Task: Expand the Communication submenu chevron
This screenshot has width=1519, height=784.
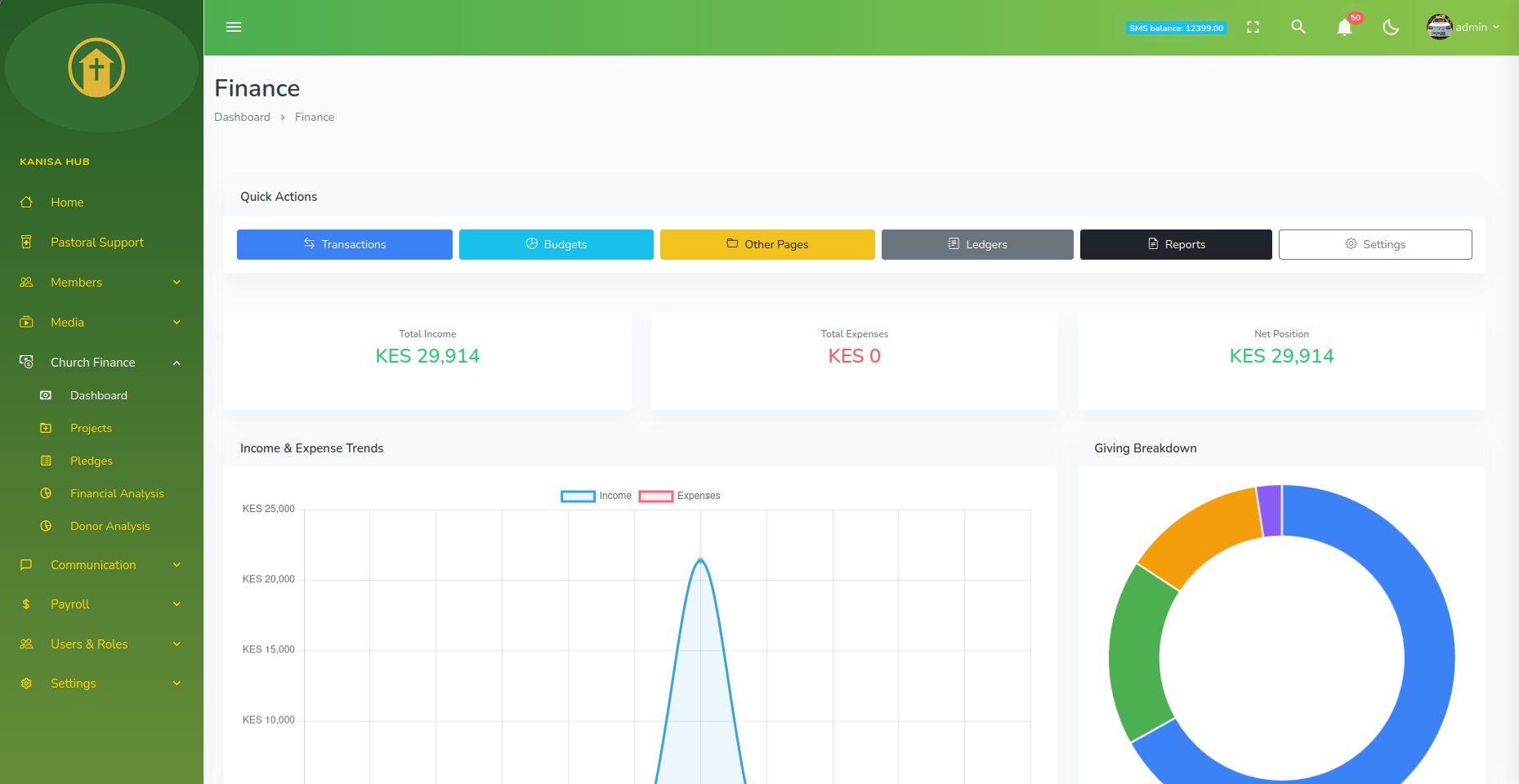Action: (176, 564)
